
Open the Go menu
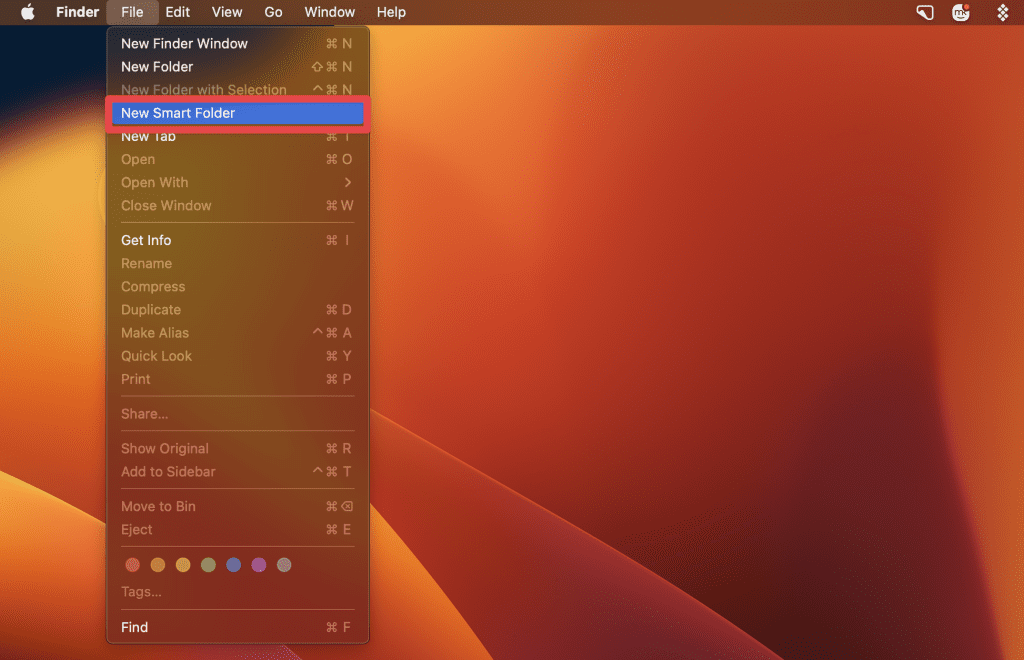273,12
